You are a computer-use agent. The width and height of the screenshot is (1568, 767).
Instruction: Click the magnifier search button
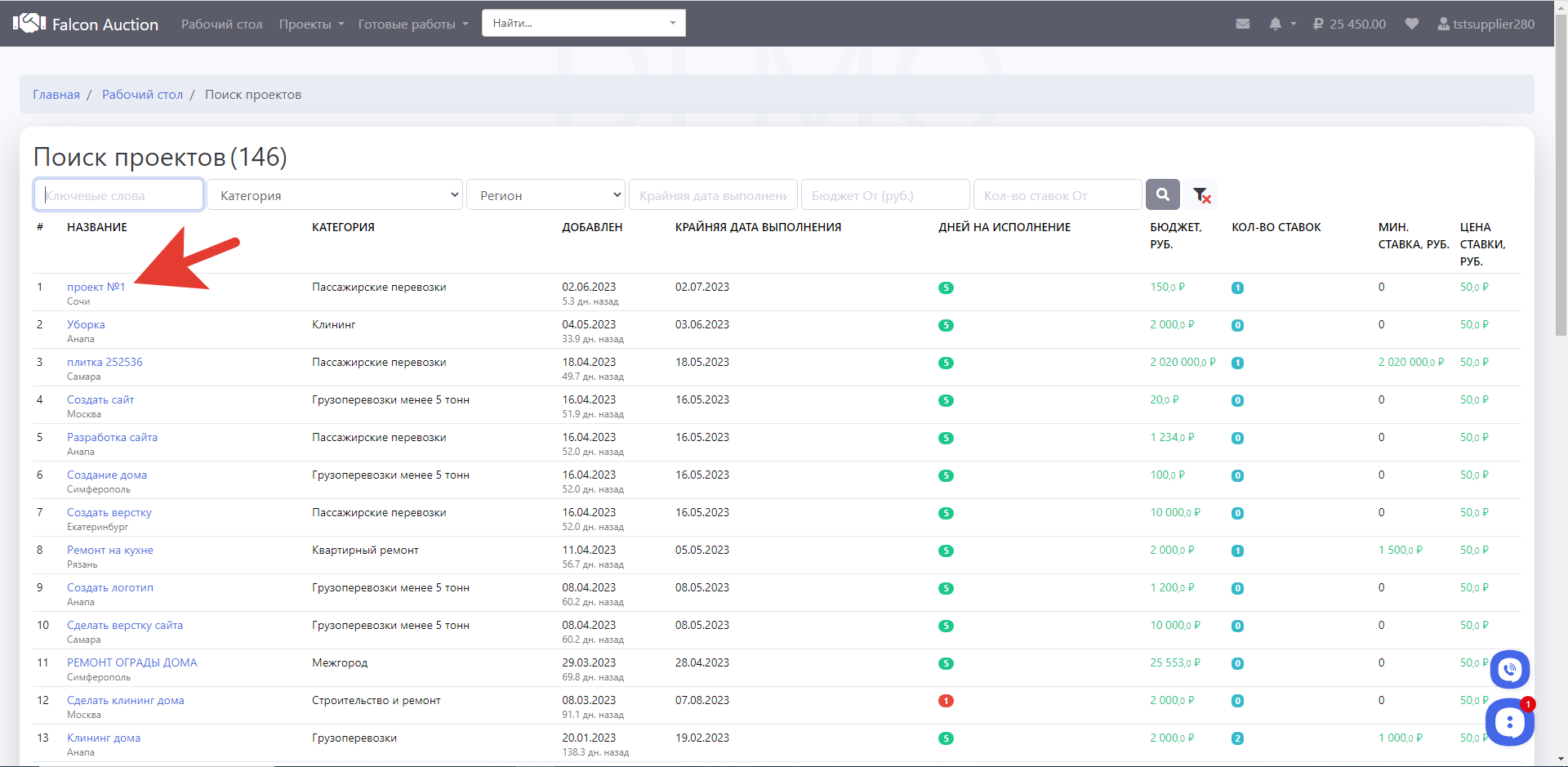pos(1162,194)
